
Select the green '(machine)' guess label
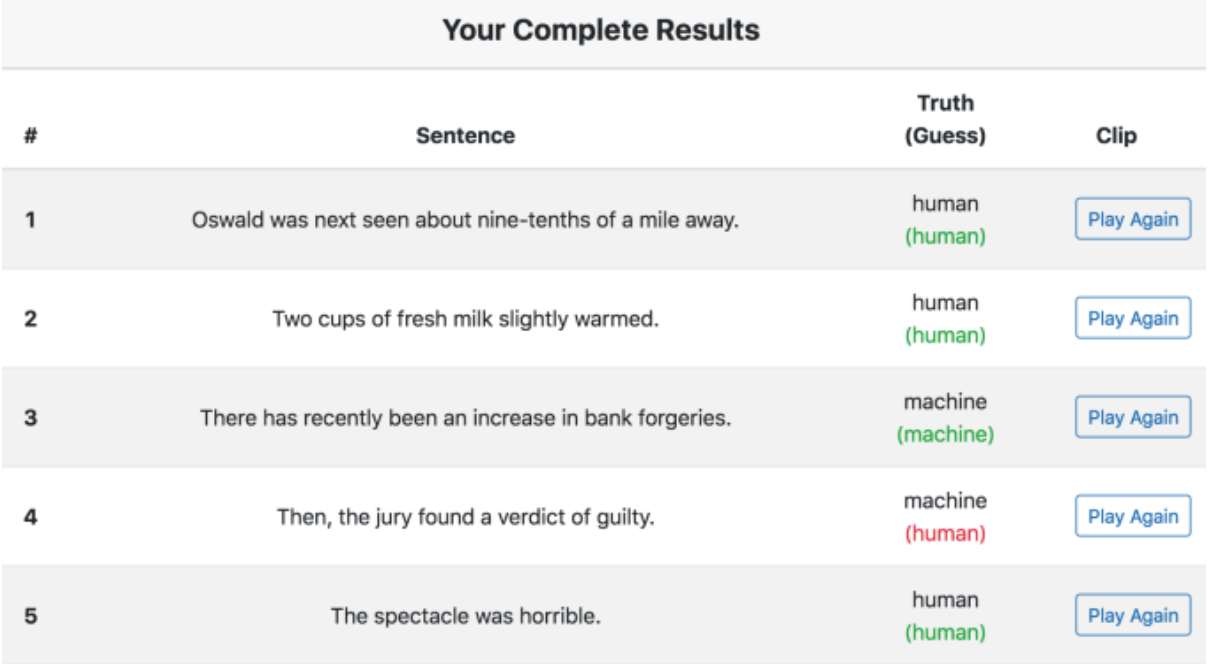pyautogui.click(x=945, y=435)
